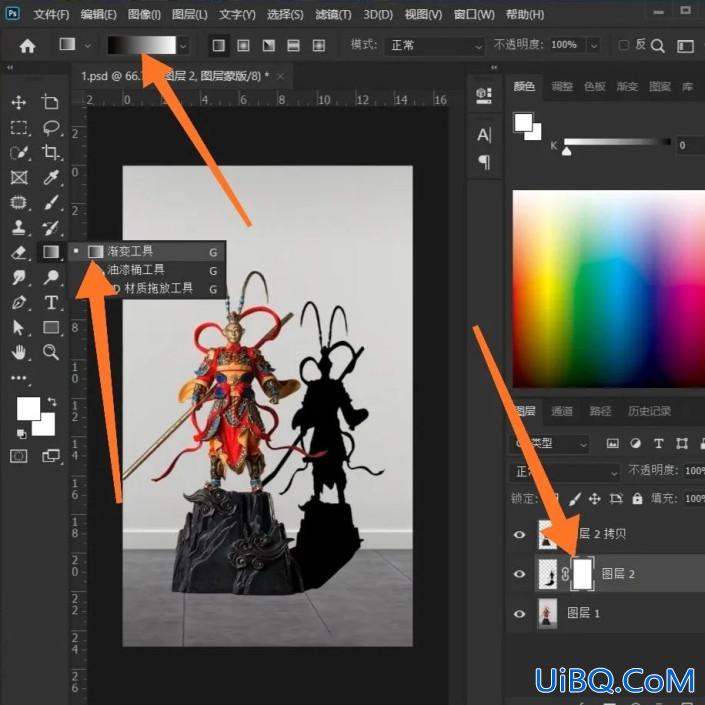Choose diamond gradient style

coord(318,45)
